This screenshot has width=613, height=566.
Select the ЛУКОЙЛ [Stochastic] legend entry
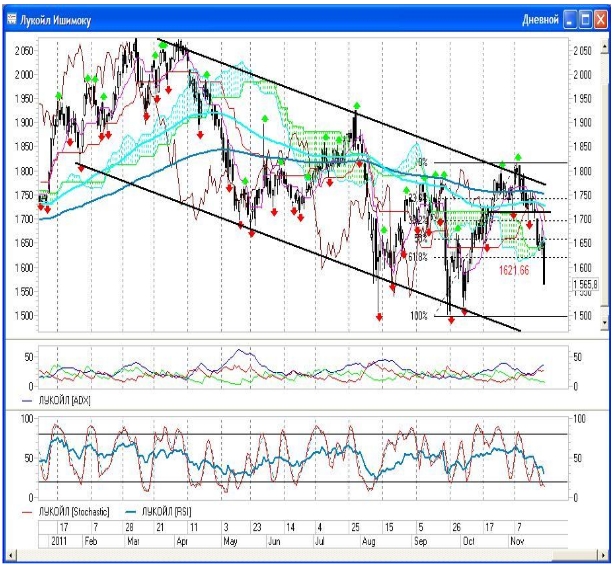point(66,511)
